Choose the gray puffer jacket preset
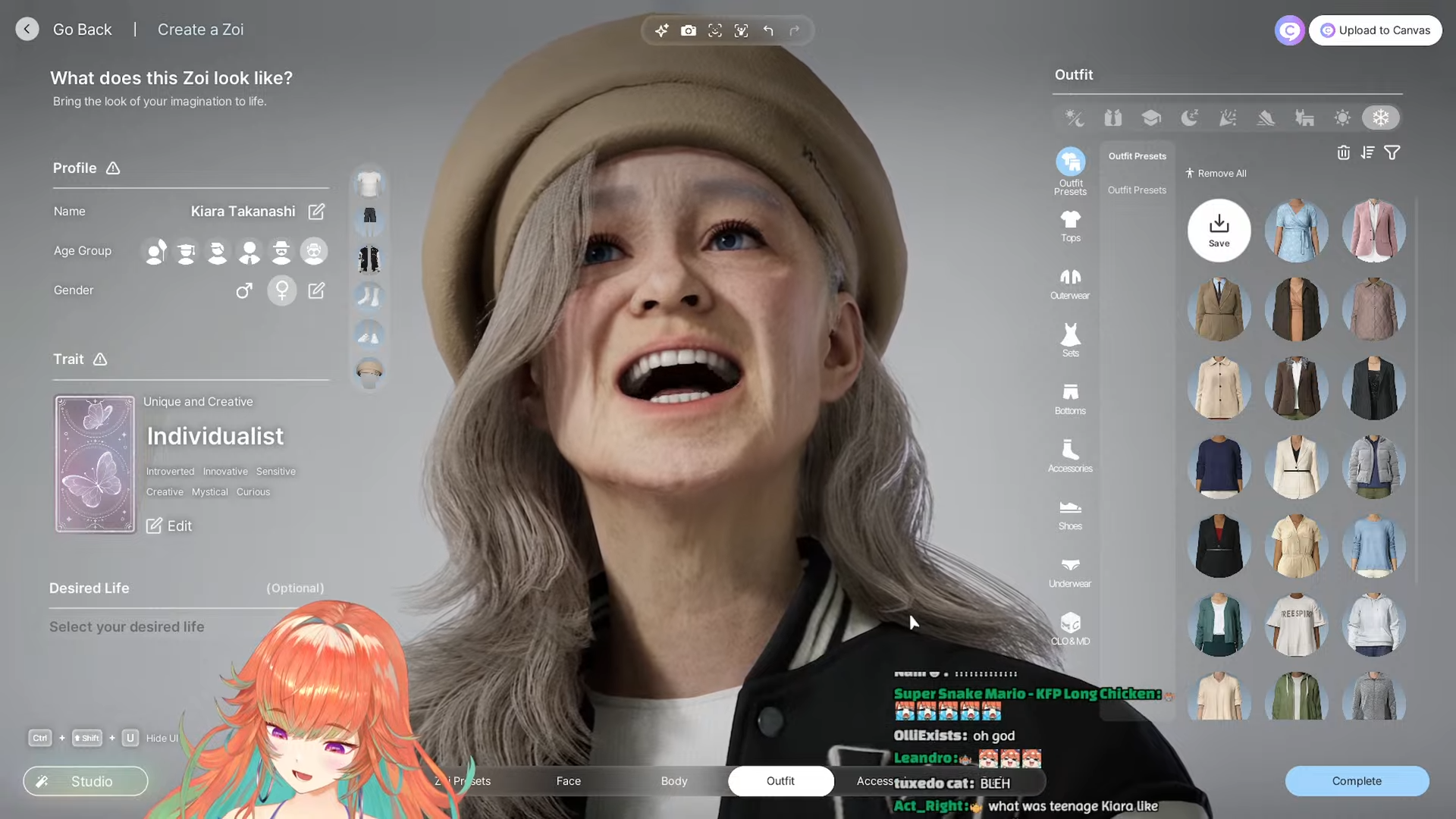This screenshot has width=1456, height=819. click(1373, 467)
